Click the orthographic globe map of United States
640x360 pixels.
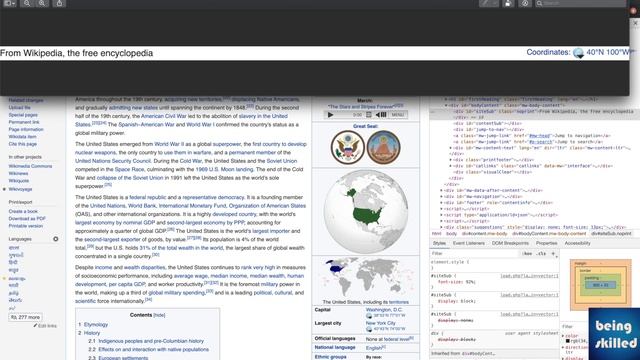[366, 211]
